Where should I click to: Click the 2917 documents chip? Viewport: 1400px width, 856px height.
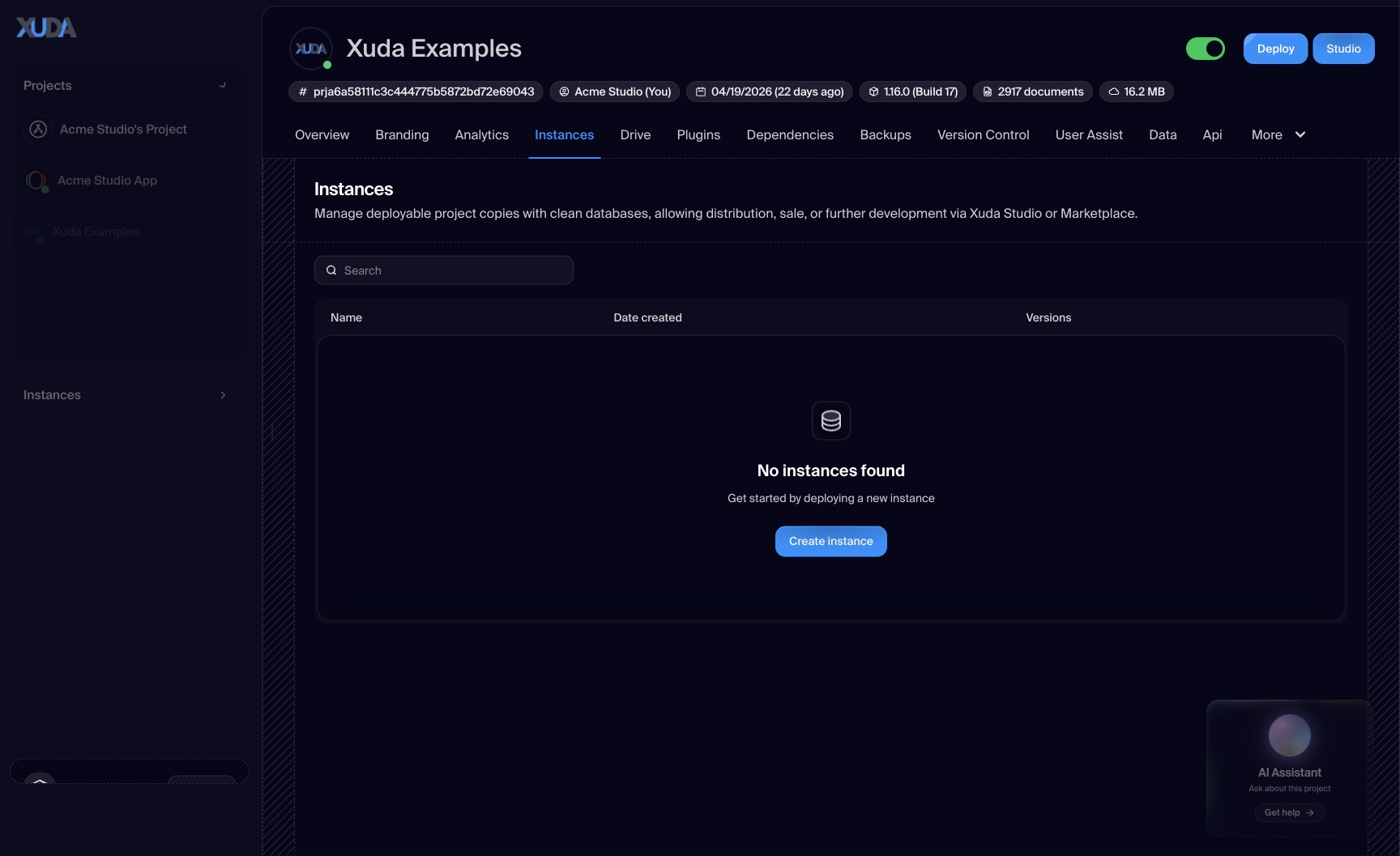(1032, 92)
